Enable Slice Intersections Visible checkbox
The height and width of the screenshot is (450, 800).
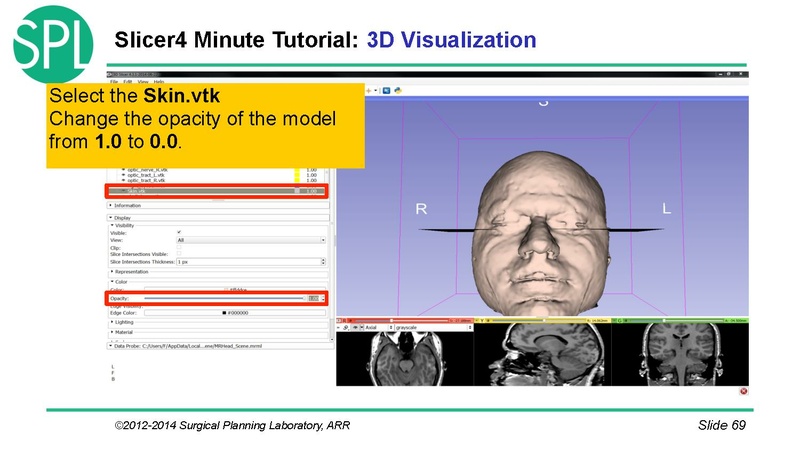coord(179,254)
